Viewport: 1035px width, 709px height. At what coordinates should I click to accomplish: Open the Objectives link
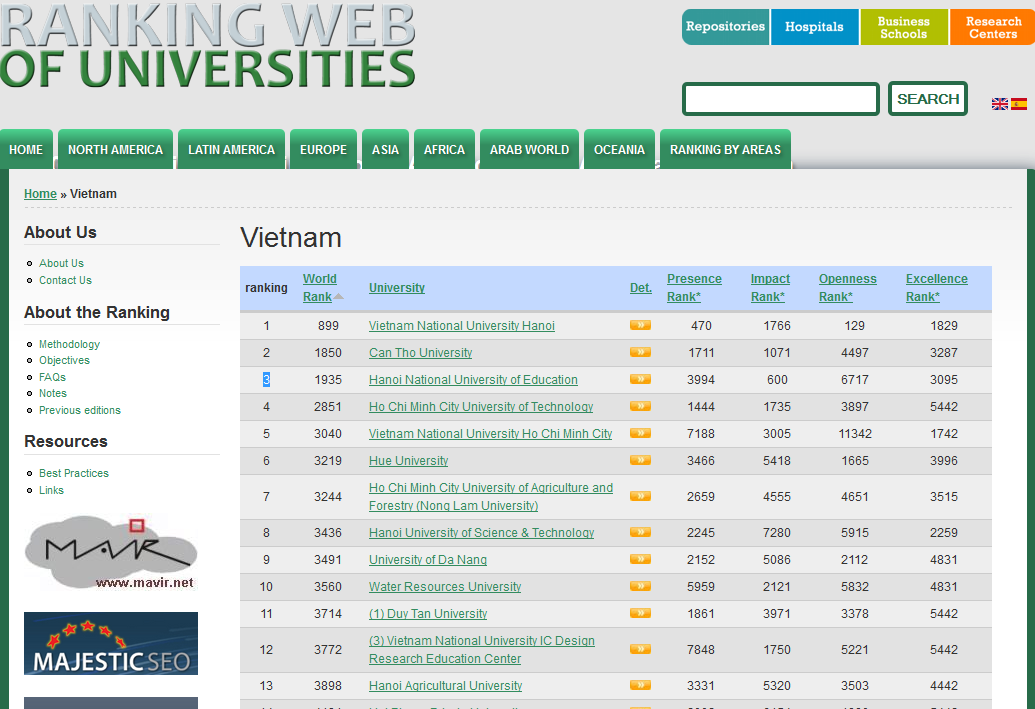click(x=64, y=360)
